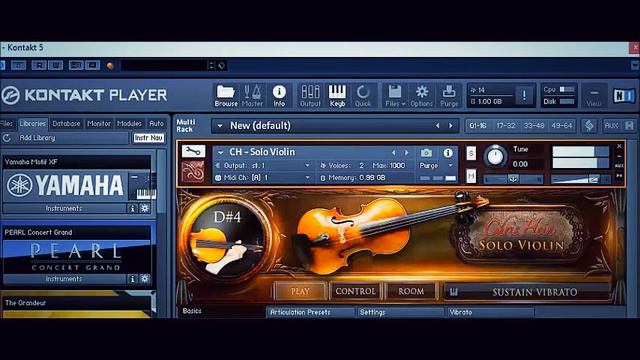The width and height of the screenshot is (640, 360).
Task: Switch to the Files browser tab
Action: click(7, 123)
